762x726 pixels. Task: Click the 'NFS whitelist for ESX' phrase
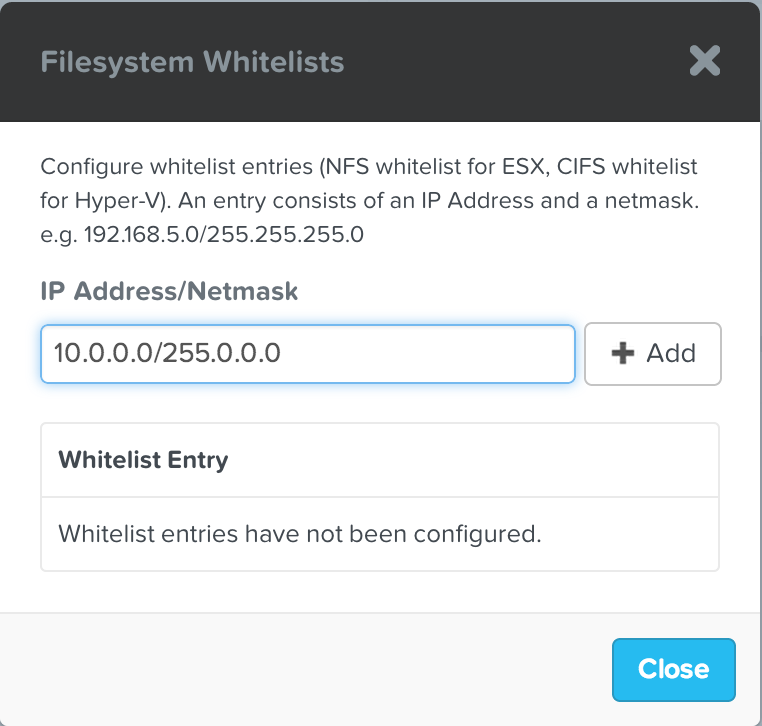pyautogui.click(x=450, y=165)
